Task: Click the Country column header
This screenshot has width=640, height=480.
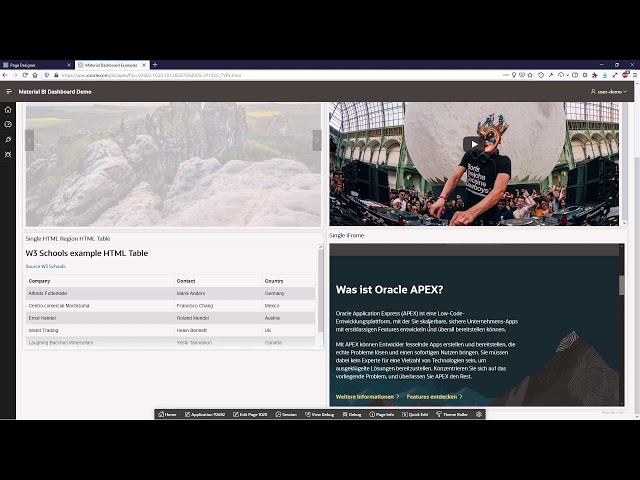Action: click(274, 281)
